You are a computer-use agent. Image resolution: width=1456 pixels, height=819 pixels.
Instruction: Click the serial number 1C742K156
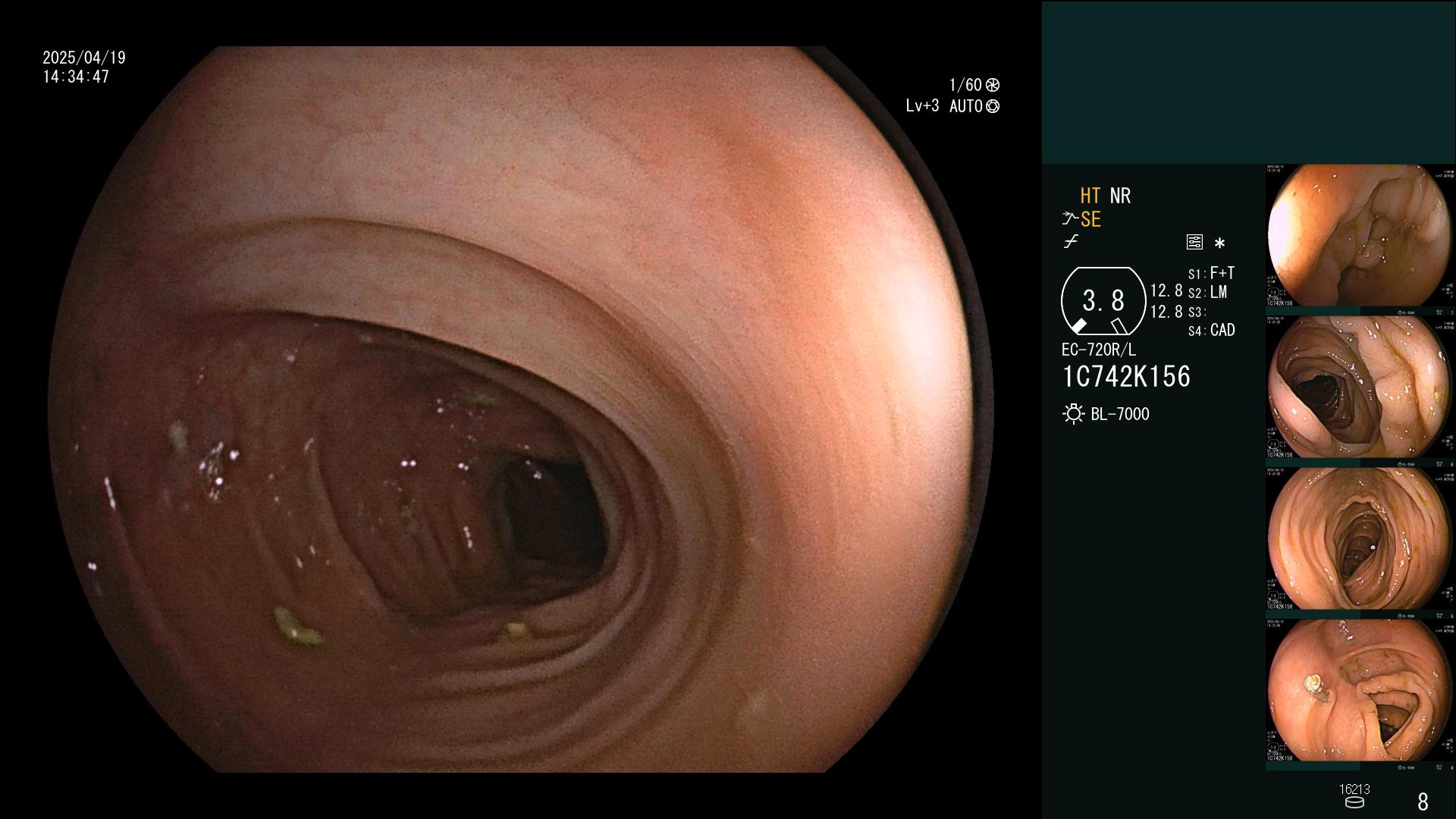click(1126, 377)
